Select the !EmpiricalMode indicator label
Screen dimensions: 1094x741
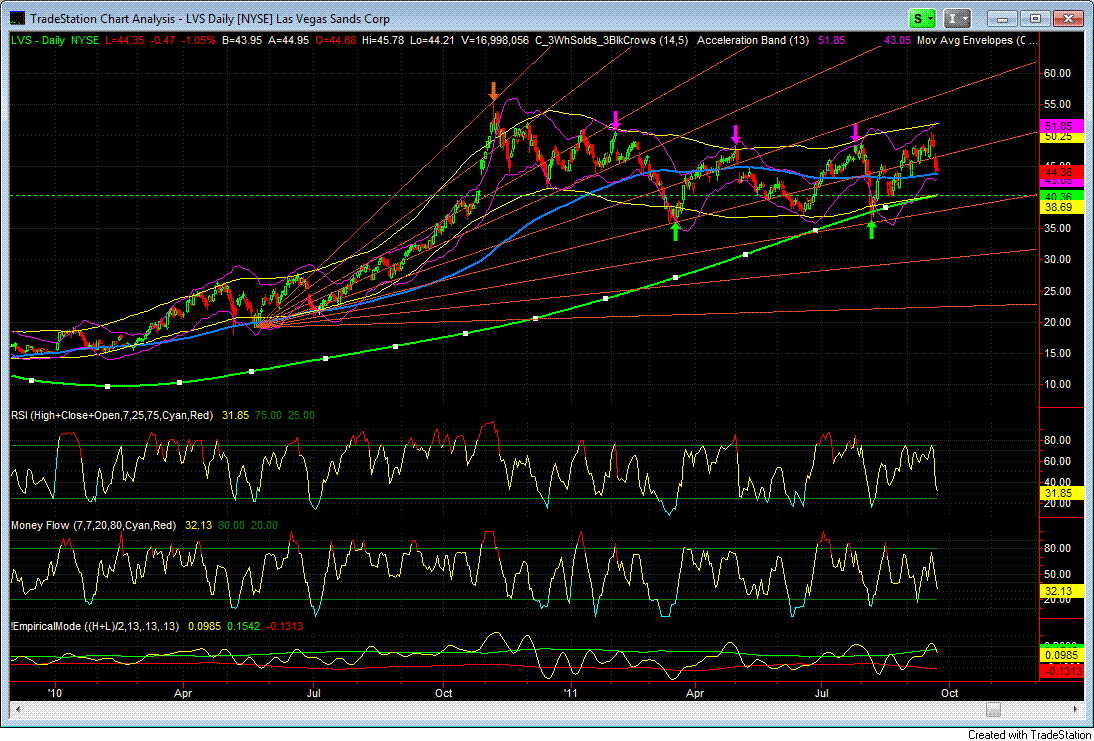coord(95,627)
